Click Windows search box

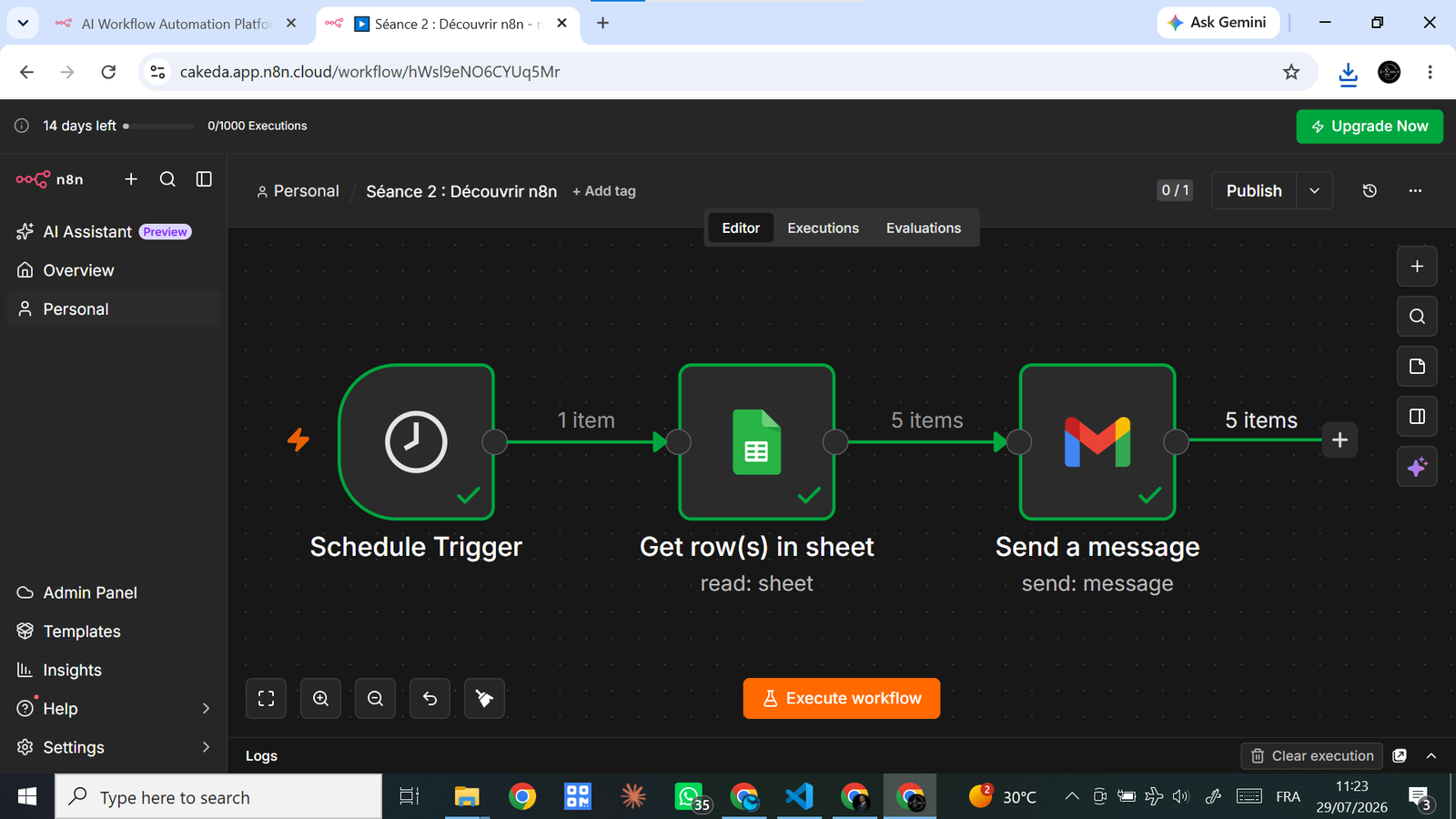(x=218, y=797)
